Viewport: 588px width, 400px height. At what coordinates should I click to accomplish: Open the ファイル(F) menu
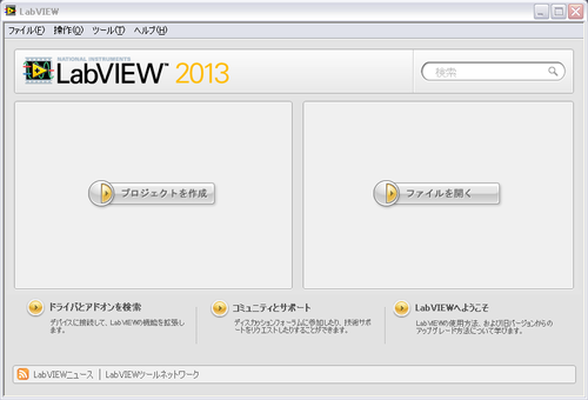pyautogui.click(x=26, y=30)
